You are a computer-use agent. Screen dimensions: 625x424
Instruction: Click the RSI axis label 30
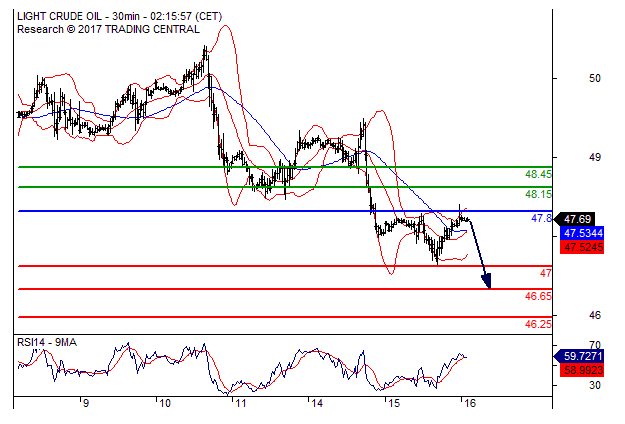(594, 385)
